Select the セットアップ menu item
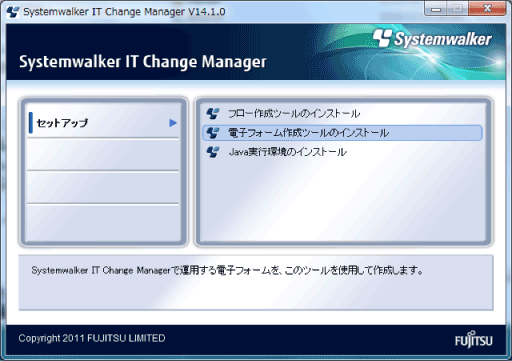The width and height of the screenshot is (512, 361). 104,123
